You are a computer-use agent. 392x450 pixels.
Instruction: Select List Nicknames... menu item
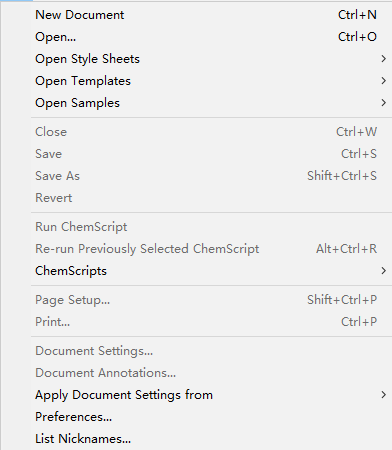[211, 439]
